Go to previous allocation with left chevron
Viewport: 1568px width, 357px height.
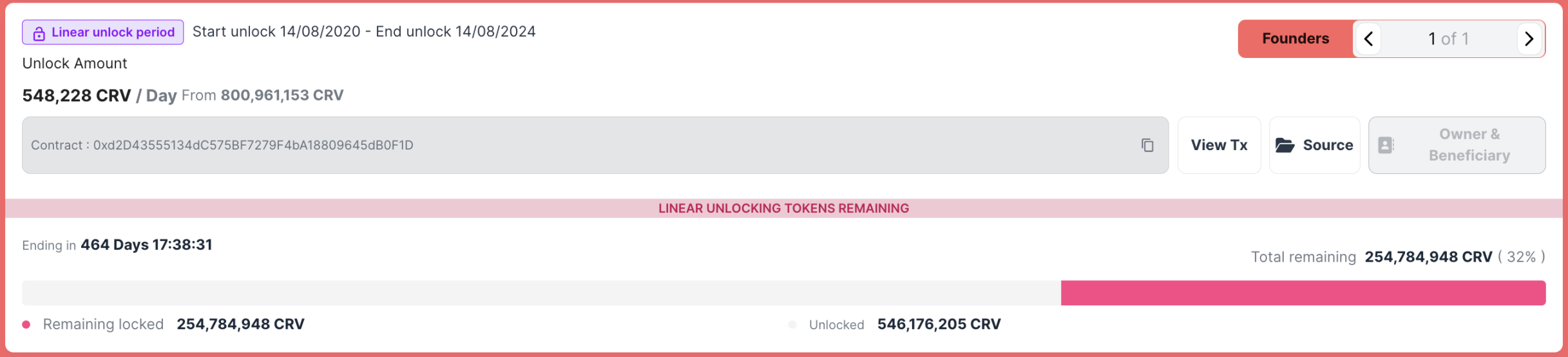tap(1368, 39)
